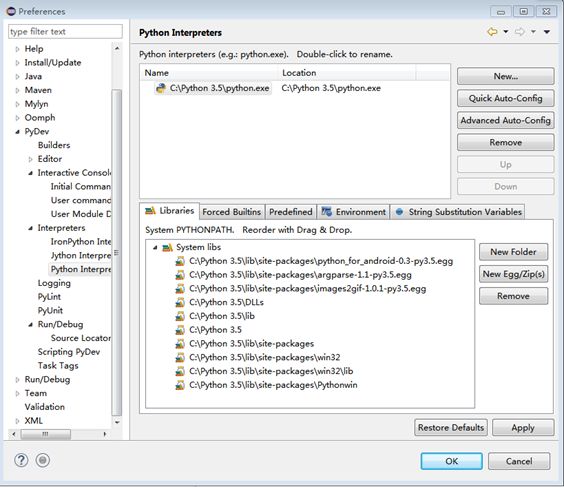Image resolution: width=564 pixels, height=487 pixels.
Task: Select the Scripting PyDev preference page
Action: tap(69, 352)
